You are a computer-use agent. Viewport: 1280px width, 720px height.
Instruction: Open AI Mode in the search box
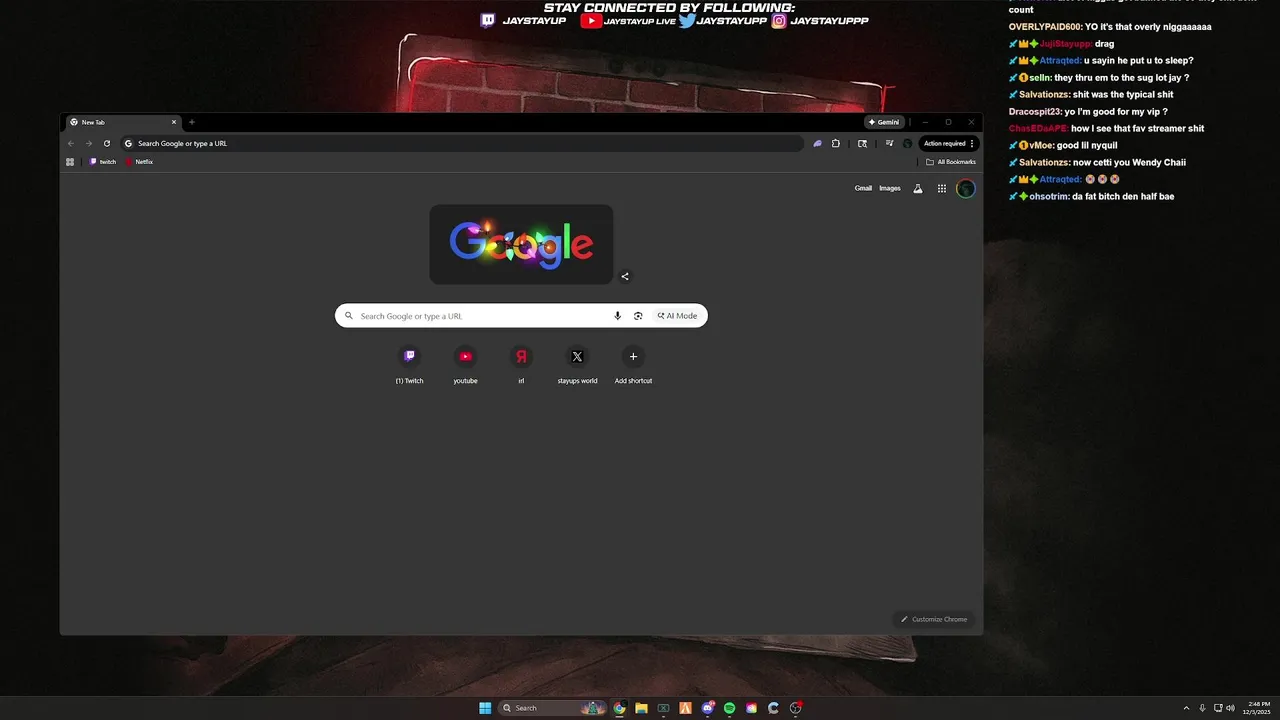(x=678, y=316)
